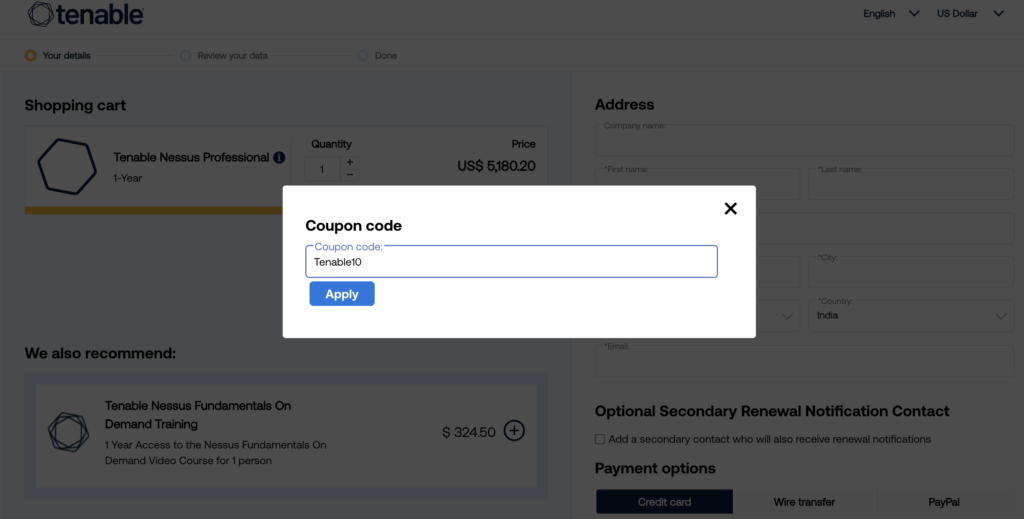Click info icon beside Tenable Nessus Professional
The width and height of the screenshot is (1024, 519).
279,158
